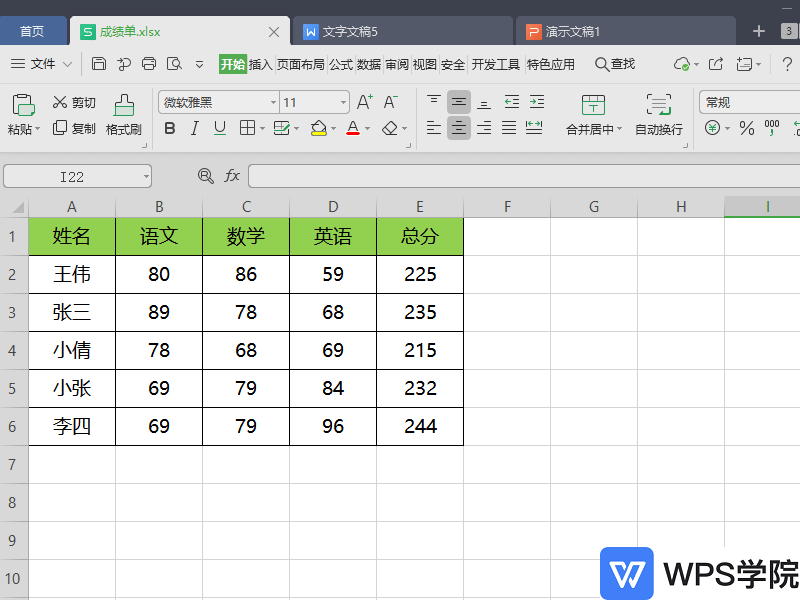Screen dimensions: 800x600
Task: Click the decrease indent icon
Action: pyautogui.click(x=512, y=102)
